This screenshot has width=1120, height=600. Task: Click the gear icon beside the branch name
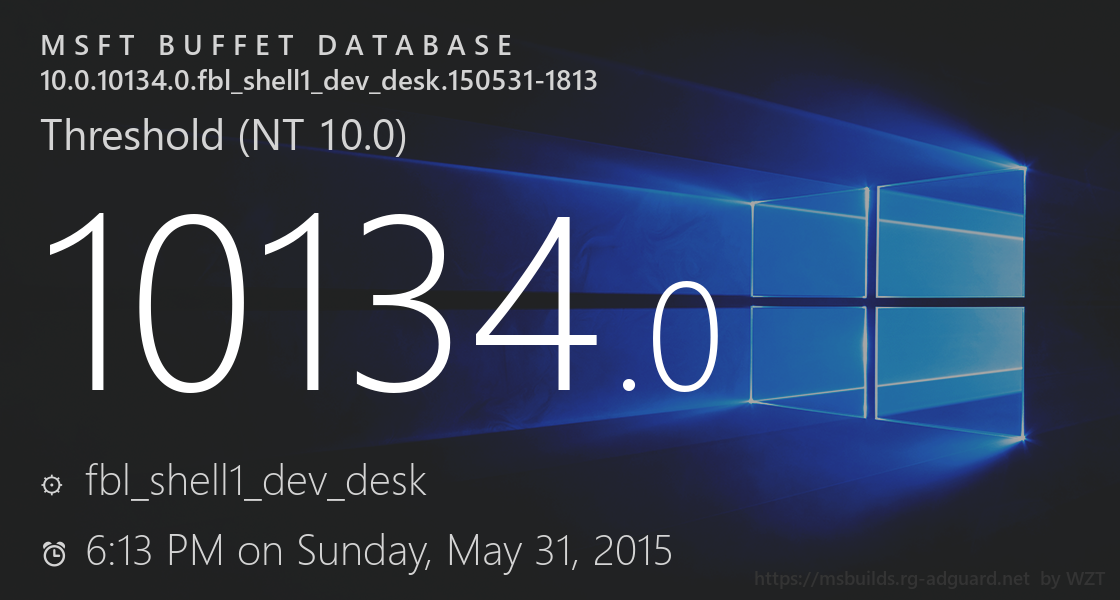coord(52,485)
